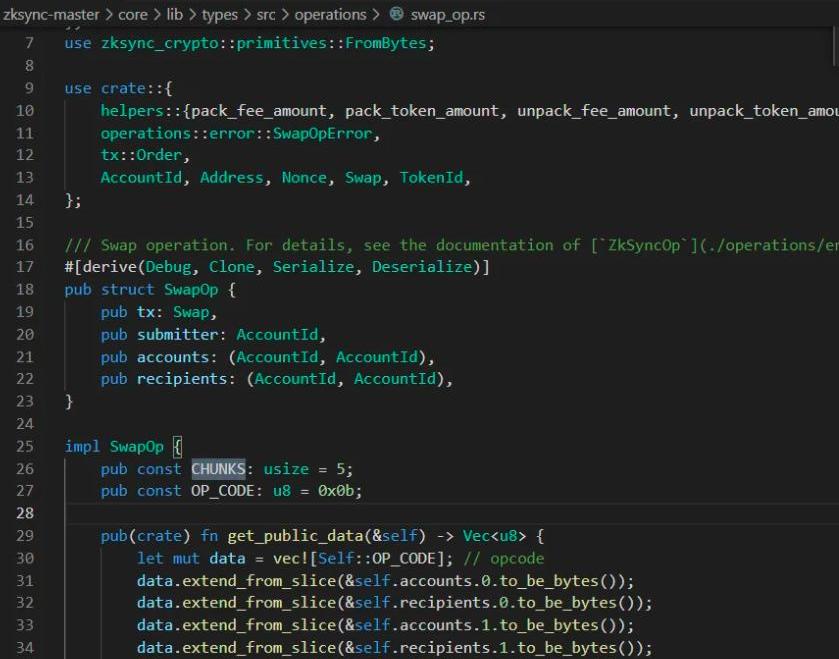The width and height of the screenshot is (839, 659).
Task: Click line number 25 in the gutter
Action: tap(25, 446)
